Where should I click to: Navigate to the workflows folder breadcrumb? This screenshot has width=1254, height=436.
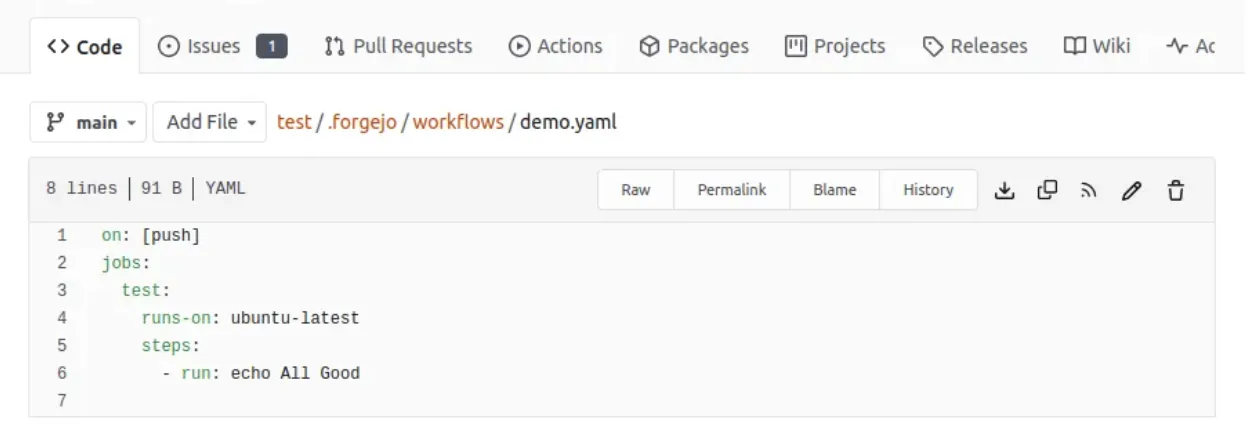pos(458,122)
